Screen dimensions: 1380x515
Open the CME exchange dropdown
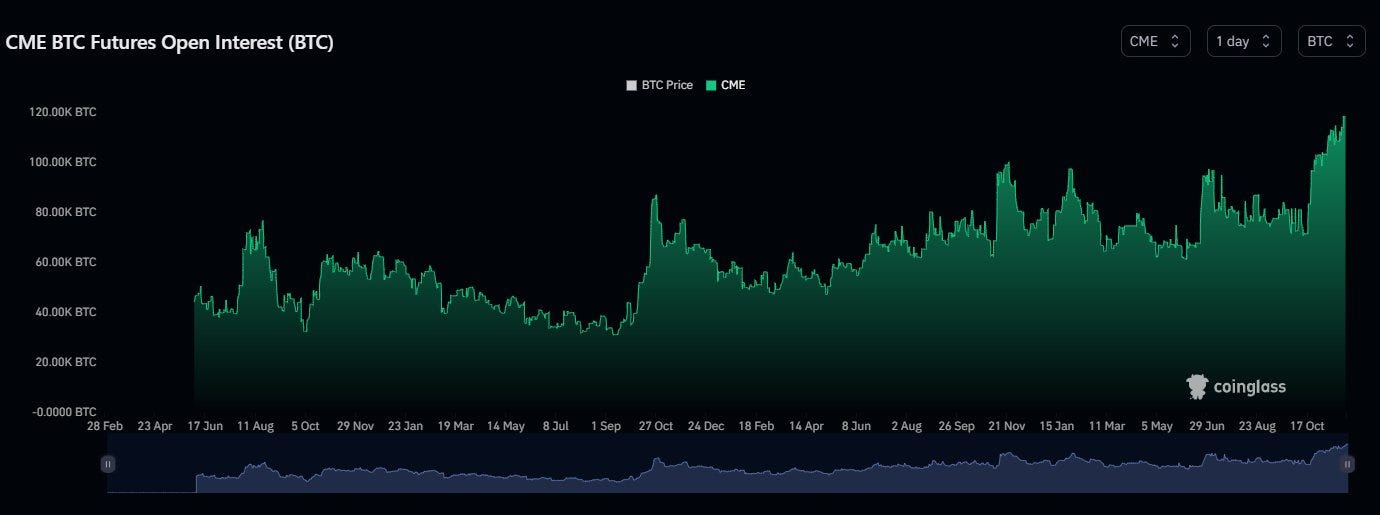click(x=1156, y=41)
